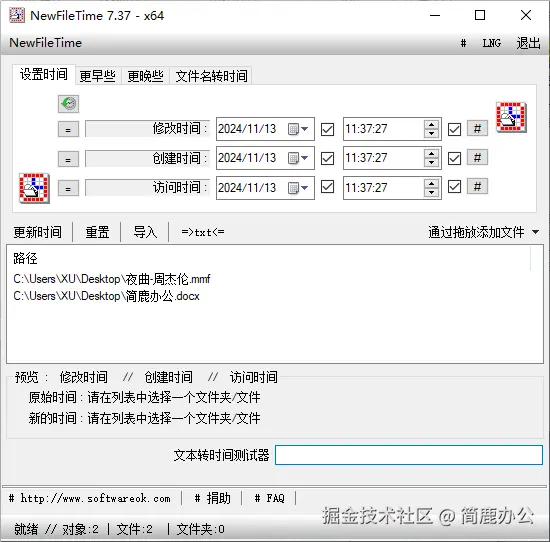Click the 更新时间 button
Screen dimensions: 550x542
pos(38,232)
